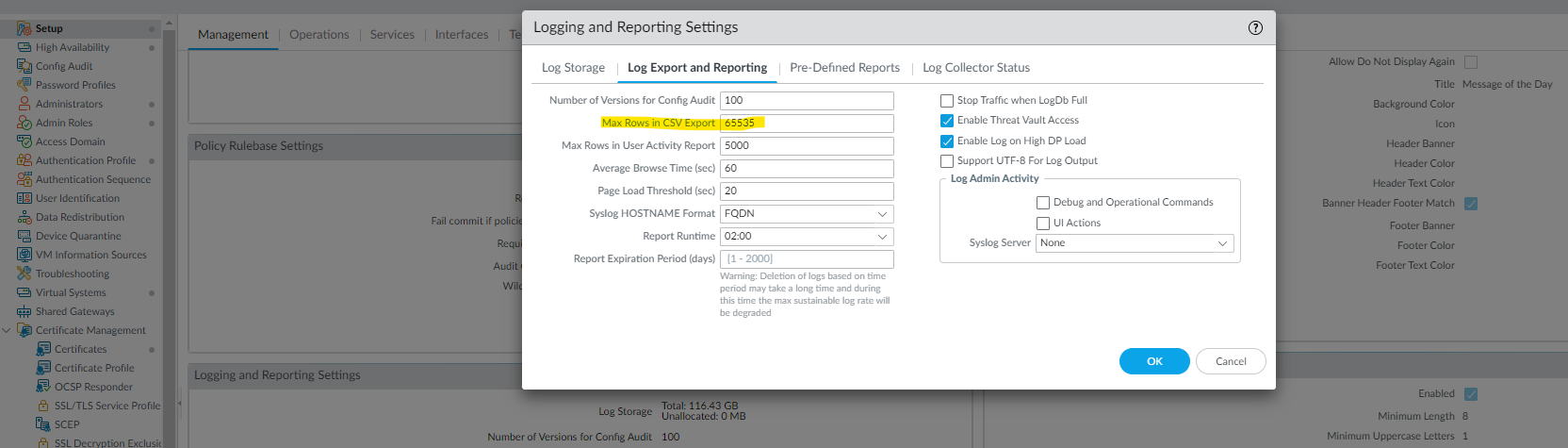Click the Cancel button

pos(1231,361)
